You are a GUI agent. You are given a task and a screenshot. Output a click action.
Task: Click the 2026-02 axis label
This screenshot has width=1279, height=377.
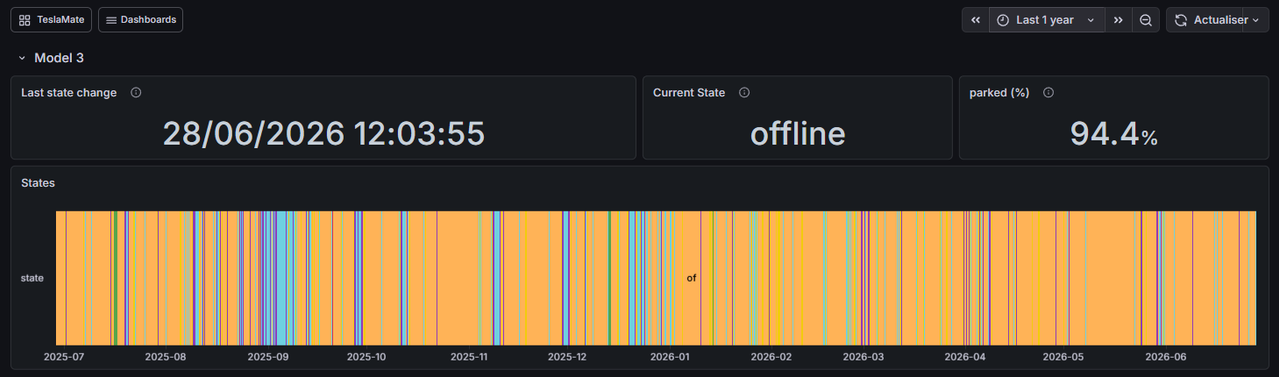(x=771, y=356)
